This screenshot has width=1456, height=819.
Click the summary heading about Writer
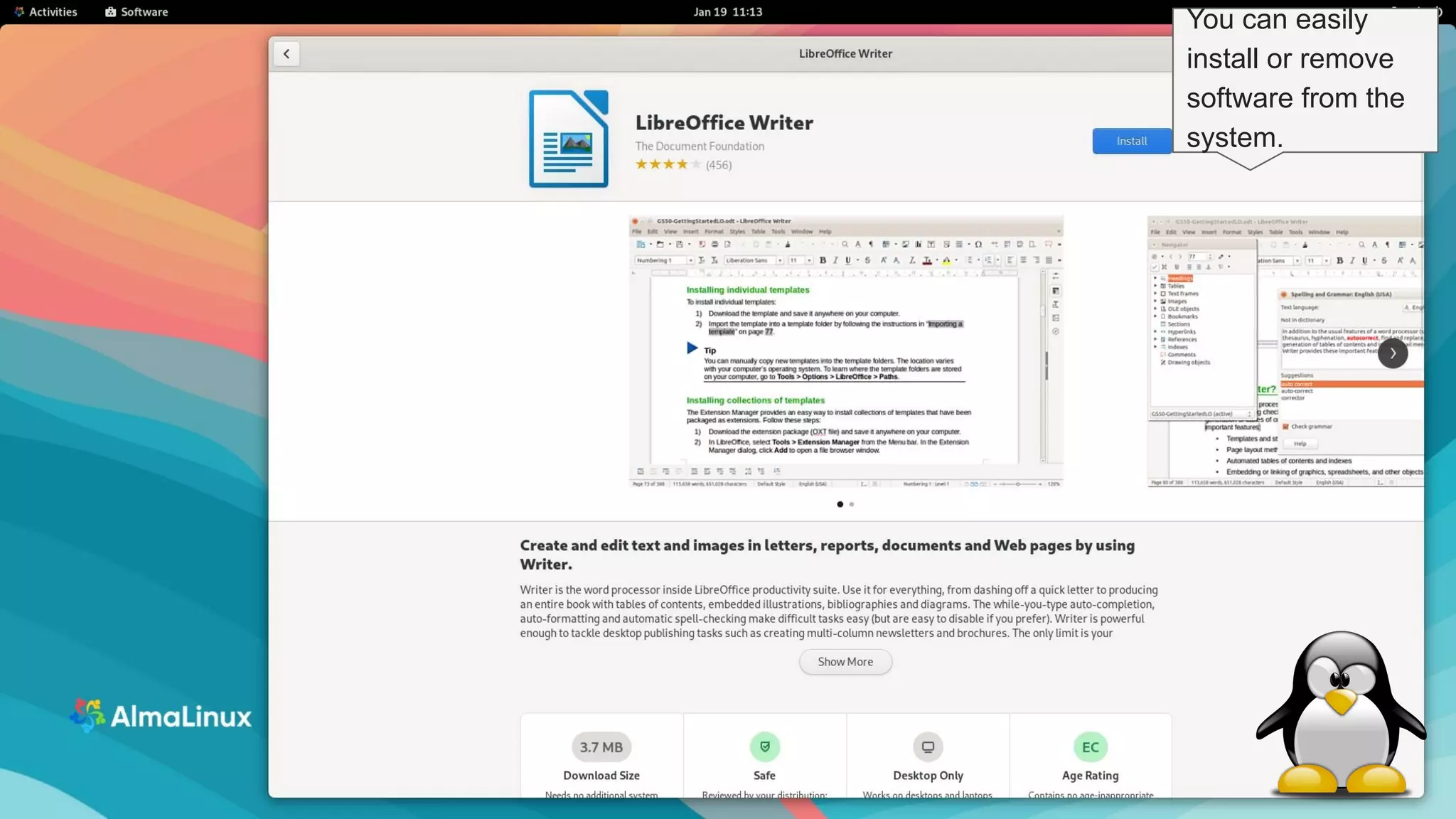827,555
